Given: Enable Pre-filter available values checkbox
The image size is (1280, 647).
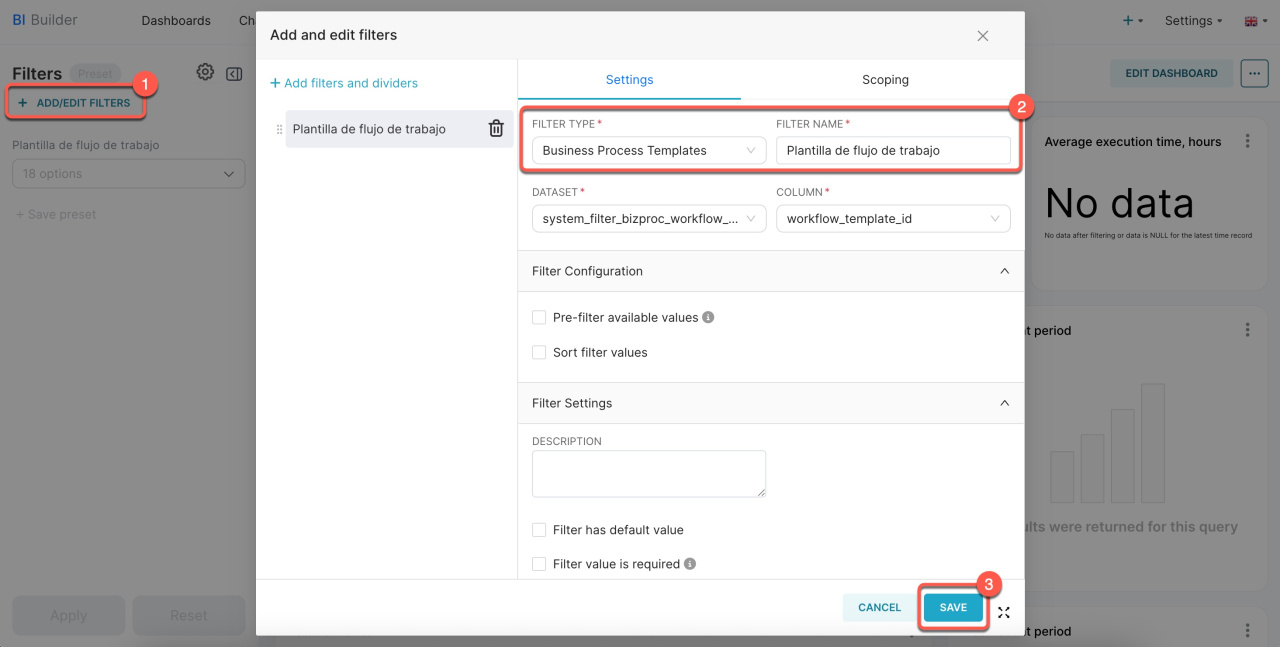Looking at the screenshot, I should click(x=539, y=317).
